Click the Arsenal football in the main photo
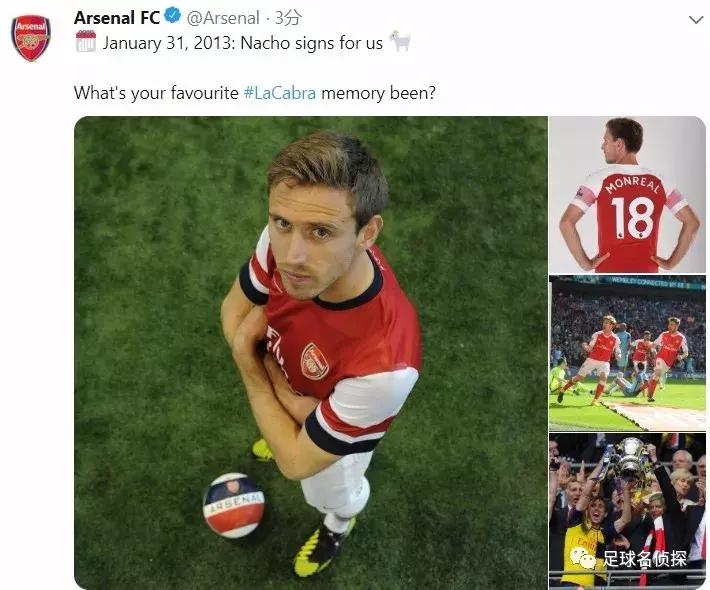 click(x=234, y=504)
